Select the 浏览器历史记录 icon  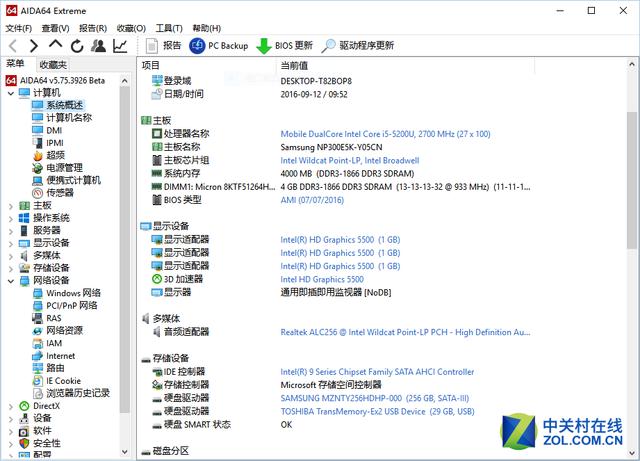tap(38, 394)
